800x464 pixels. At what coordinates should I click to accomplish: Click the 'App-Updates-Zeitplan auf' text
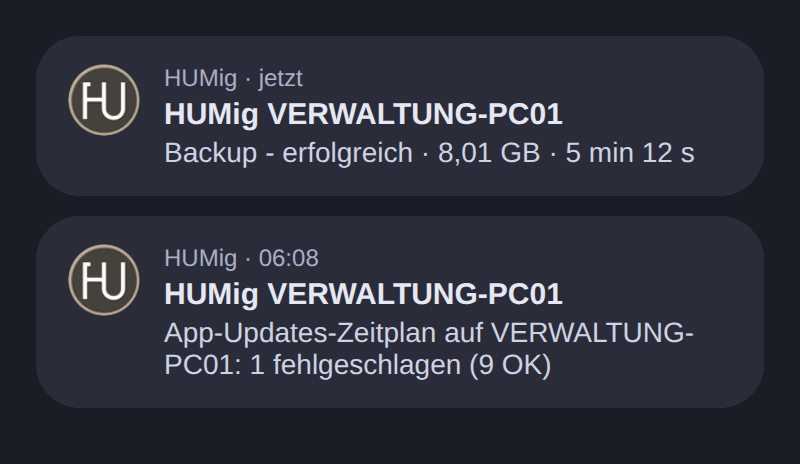(x=323, y=333)
